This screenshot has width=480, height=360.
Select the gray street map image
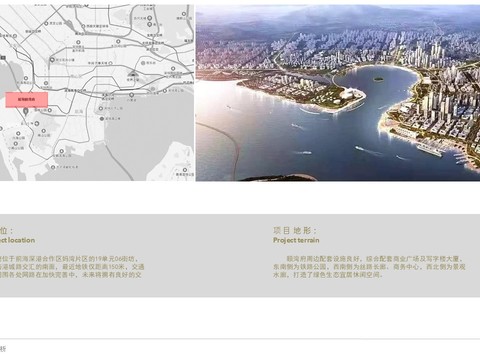tap(97, 93)
